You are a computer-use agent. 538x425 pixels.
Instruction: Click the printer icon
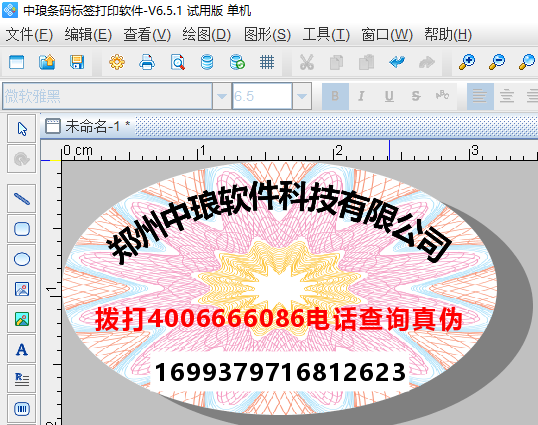click(147, 62)
